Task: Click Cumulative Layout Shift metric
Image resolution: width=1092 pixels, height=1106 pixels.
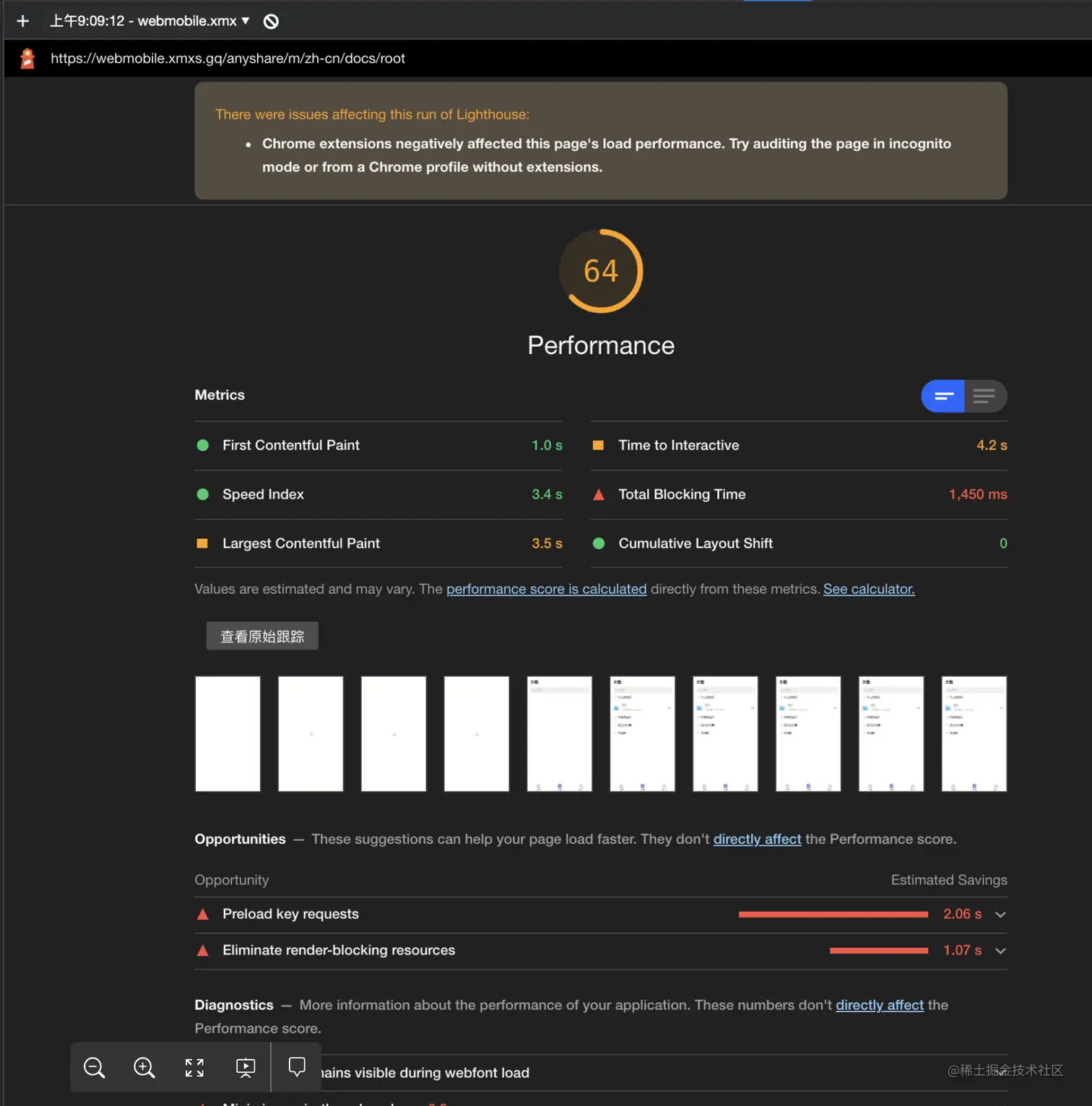Action: point(799,543)
